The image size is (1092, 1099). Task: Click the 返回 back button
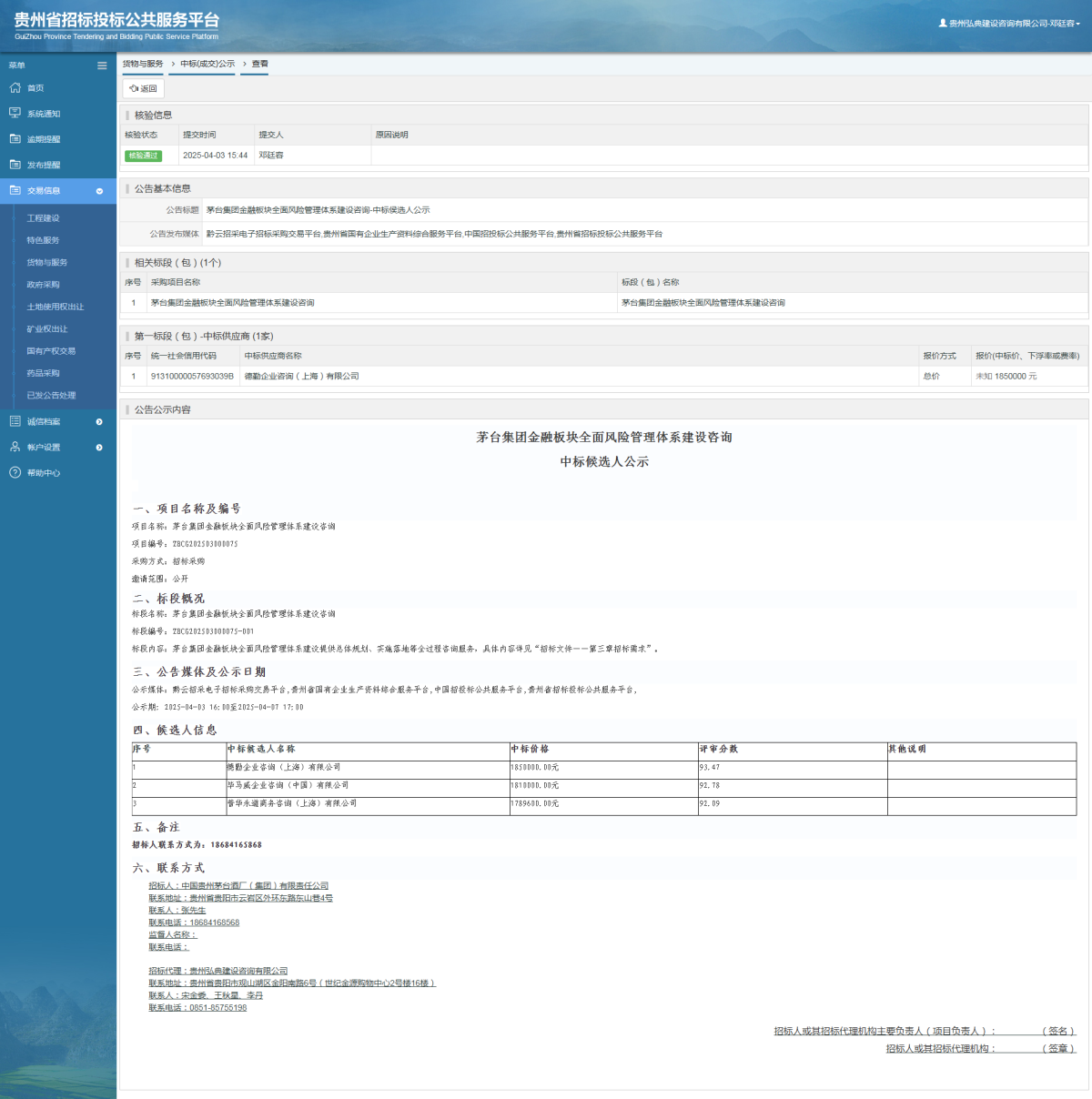[x=144, y=88]
